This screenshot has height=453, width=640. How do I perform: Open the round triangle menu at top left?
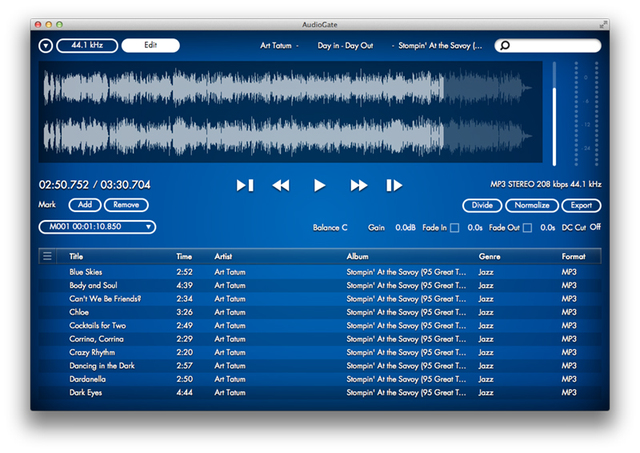coord(45,45)
